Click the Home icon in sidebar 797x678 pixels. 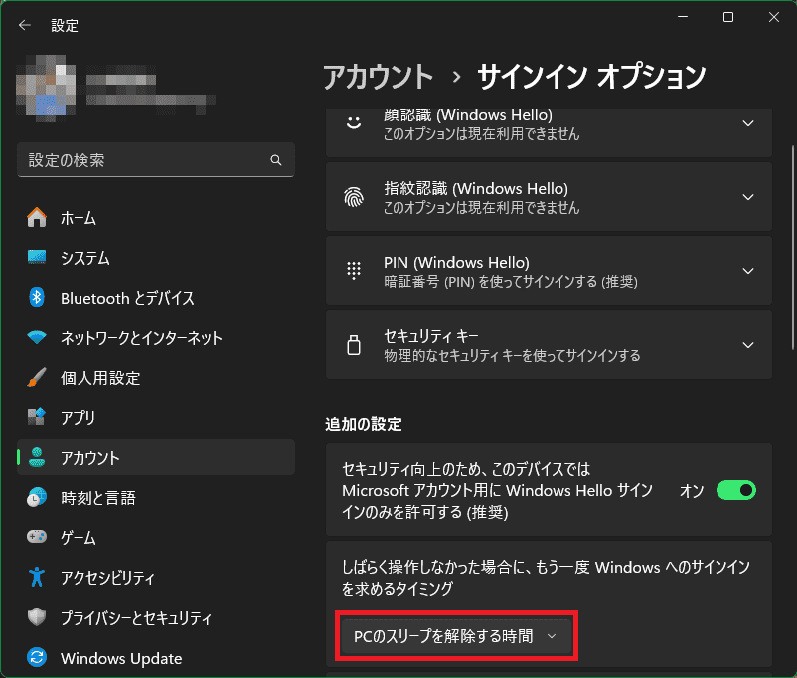(37, 218)
